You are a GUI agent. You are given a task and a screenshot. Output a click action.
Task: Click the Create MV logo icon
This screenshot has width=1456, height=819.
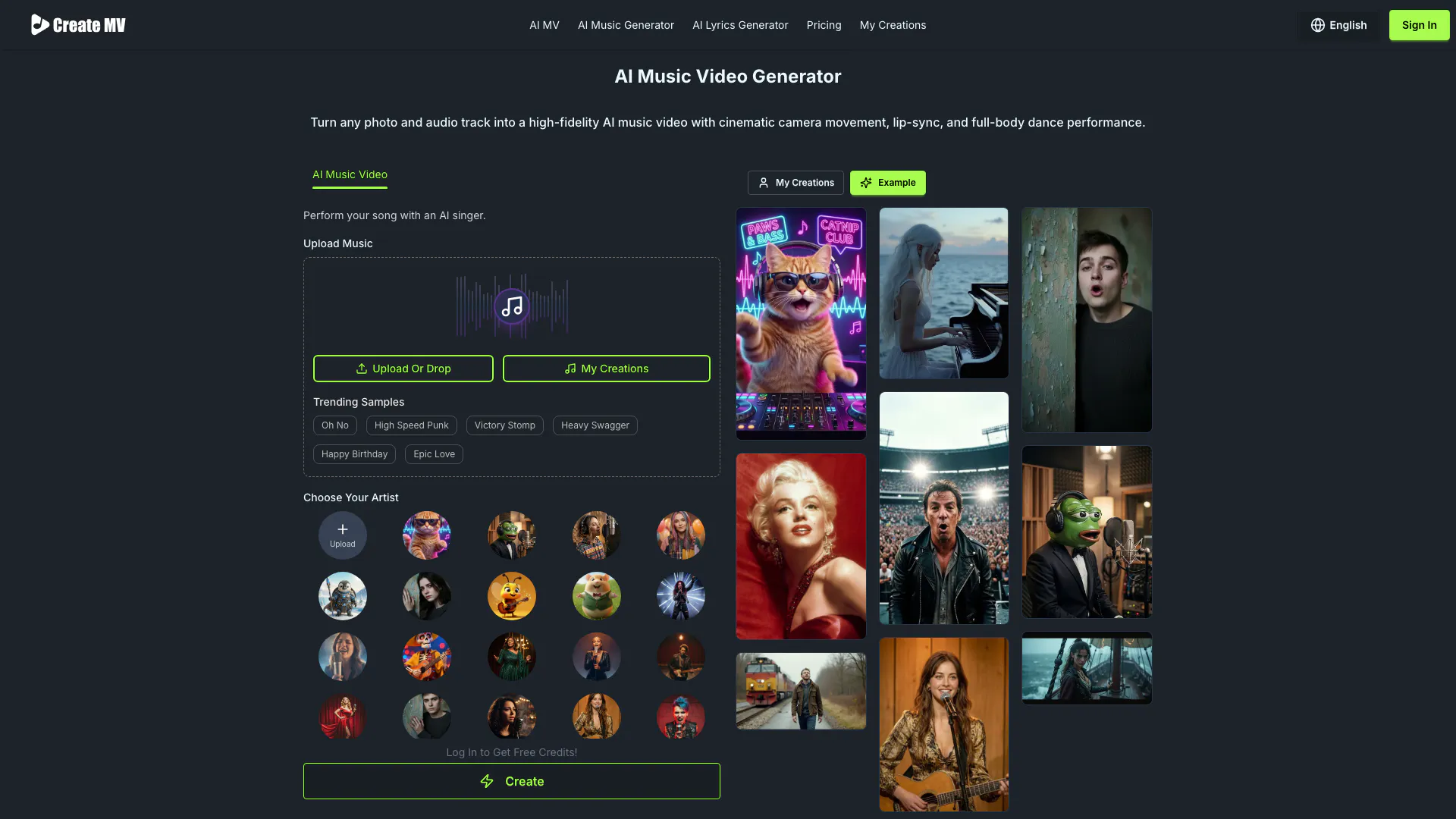[x=39, y=25]
